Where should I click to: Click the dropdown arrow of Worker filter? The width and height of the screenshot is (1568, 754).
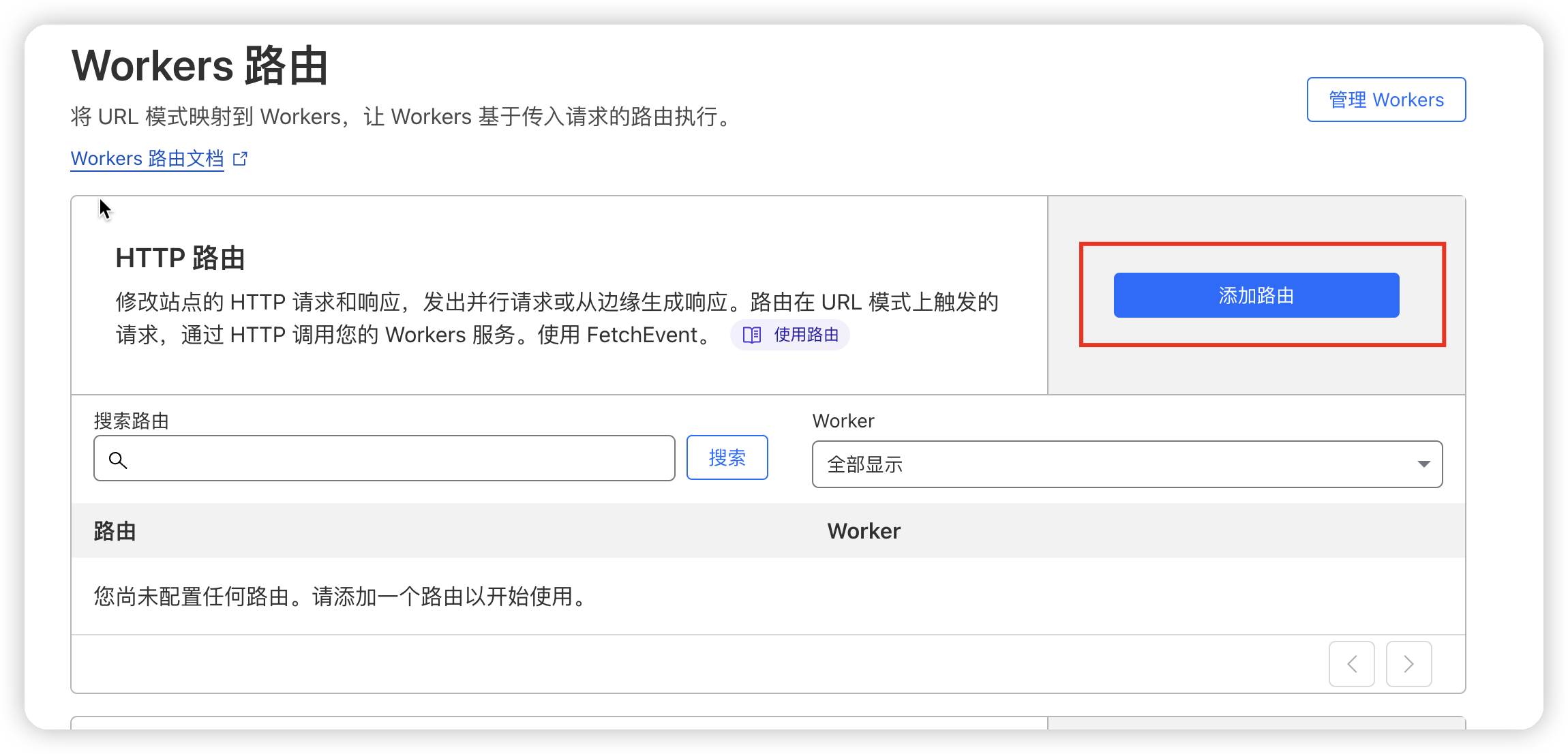1423,464
